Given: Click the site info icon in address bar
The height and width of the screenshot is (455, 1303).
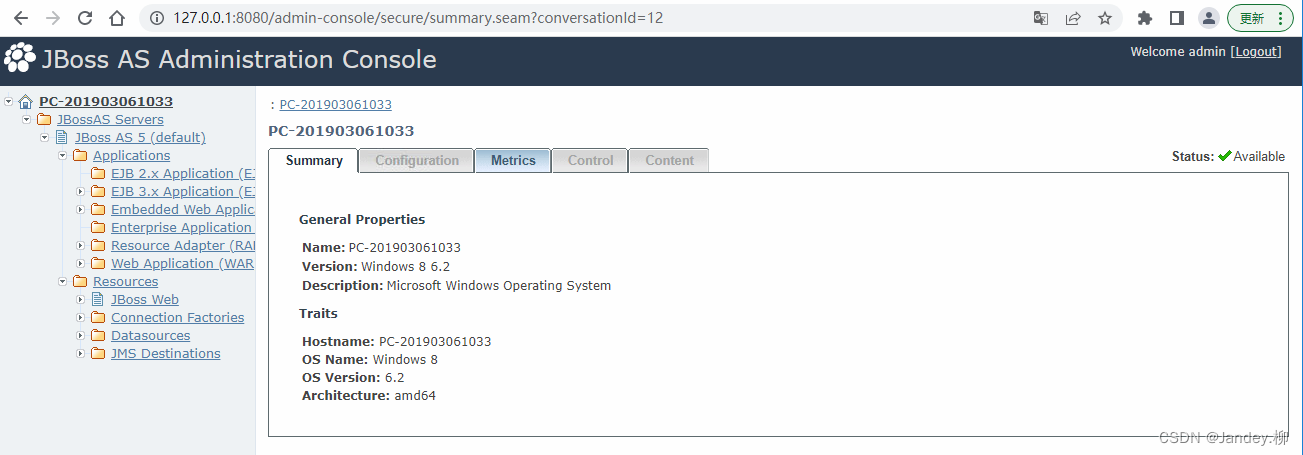Looking at the screenshot, I should coord(157,18).
